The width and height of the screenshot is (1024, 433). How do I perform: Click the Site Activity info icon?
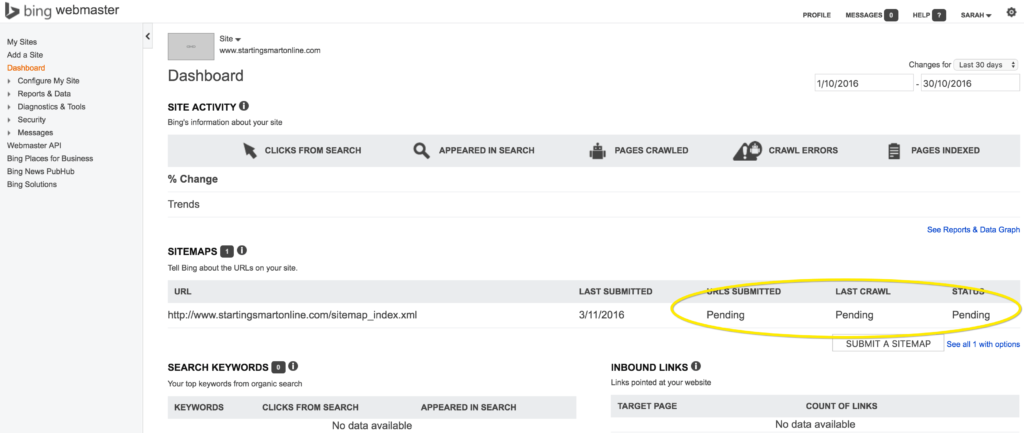pos(244,106)
